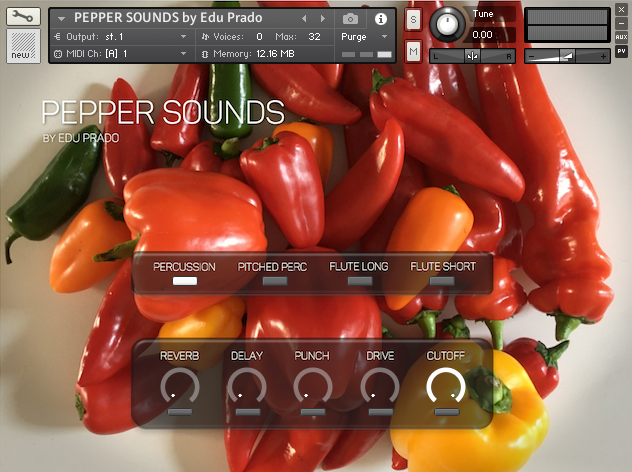Enable the Pitched Perc sound
The image size is (632, 472).
point(273,282)
